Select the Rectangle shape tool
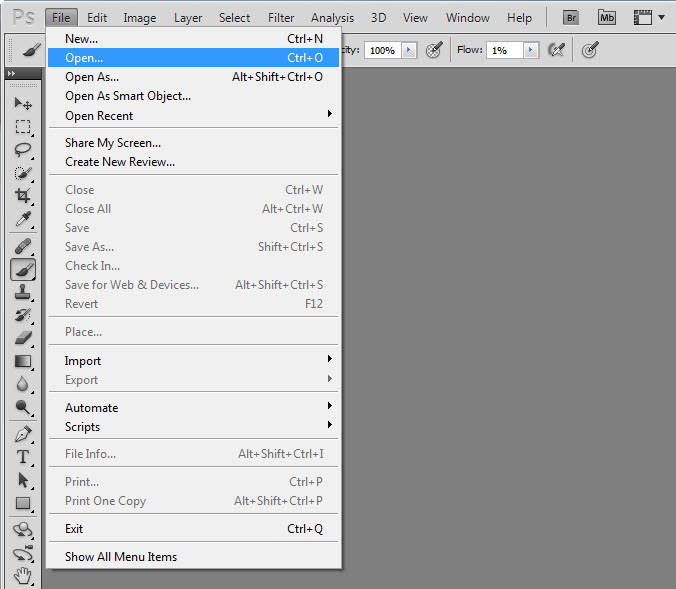The width and height of the screenshot is (676, 589). pos(23,503)
